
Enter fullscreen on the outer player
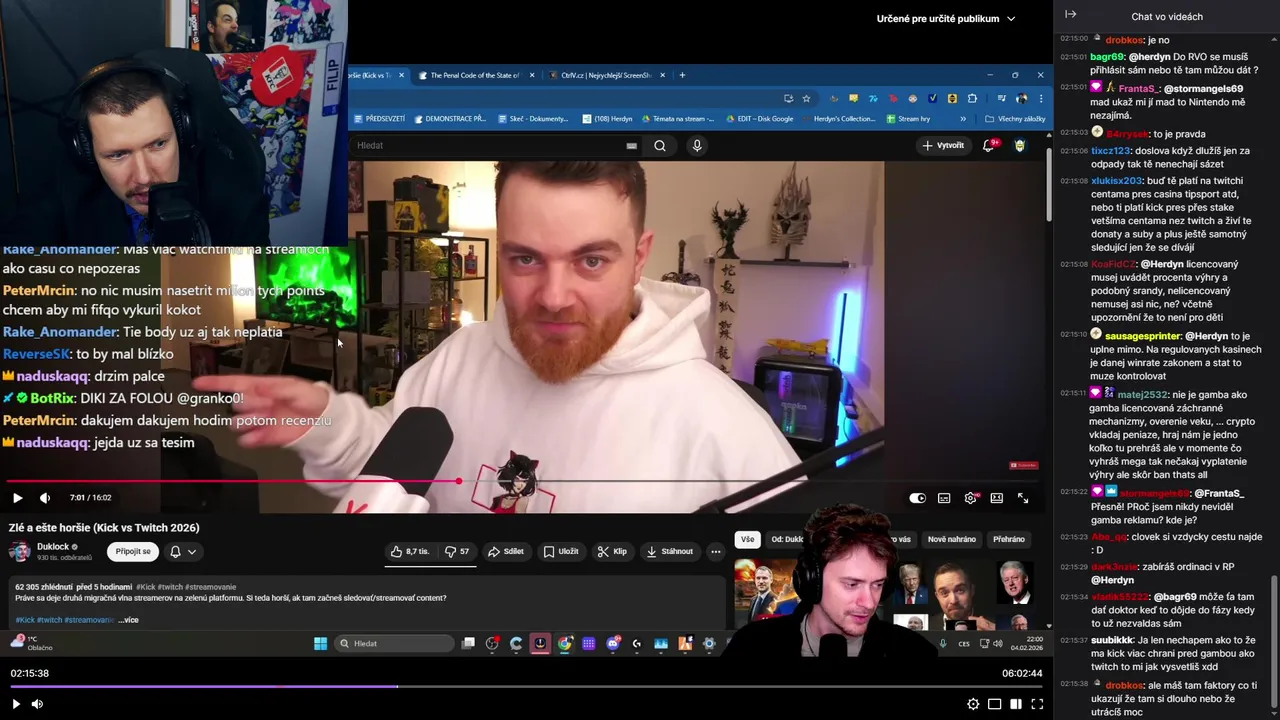pyautogui.click(x=1037, y=704)
